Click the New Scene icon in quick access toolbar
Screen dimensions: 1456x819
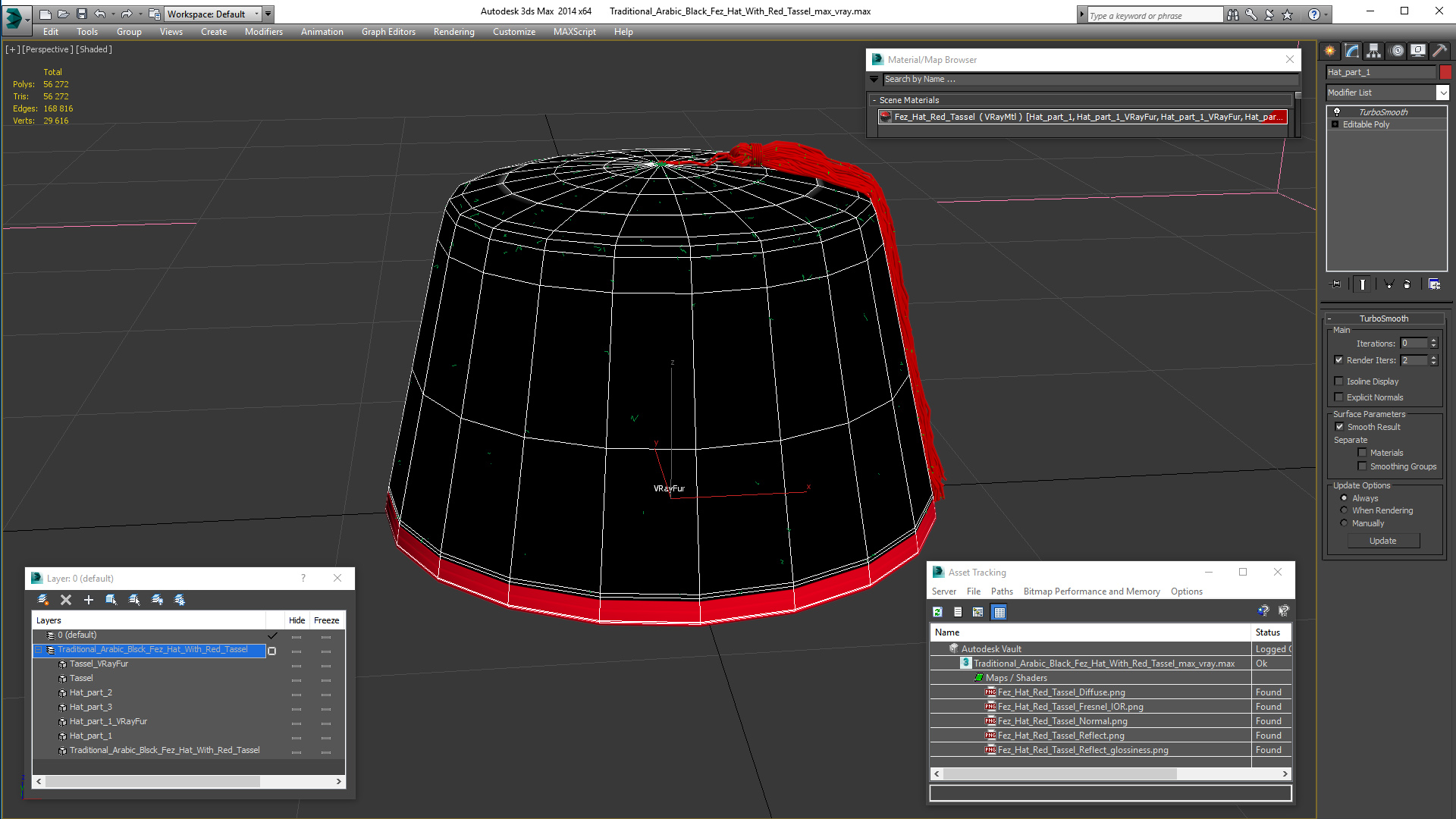tap(45, 14)
